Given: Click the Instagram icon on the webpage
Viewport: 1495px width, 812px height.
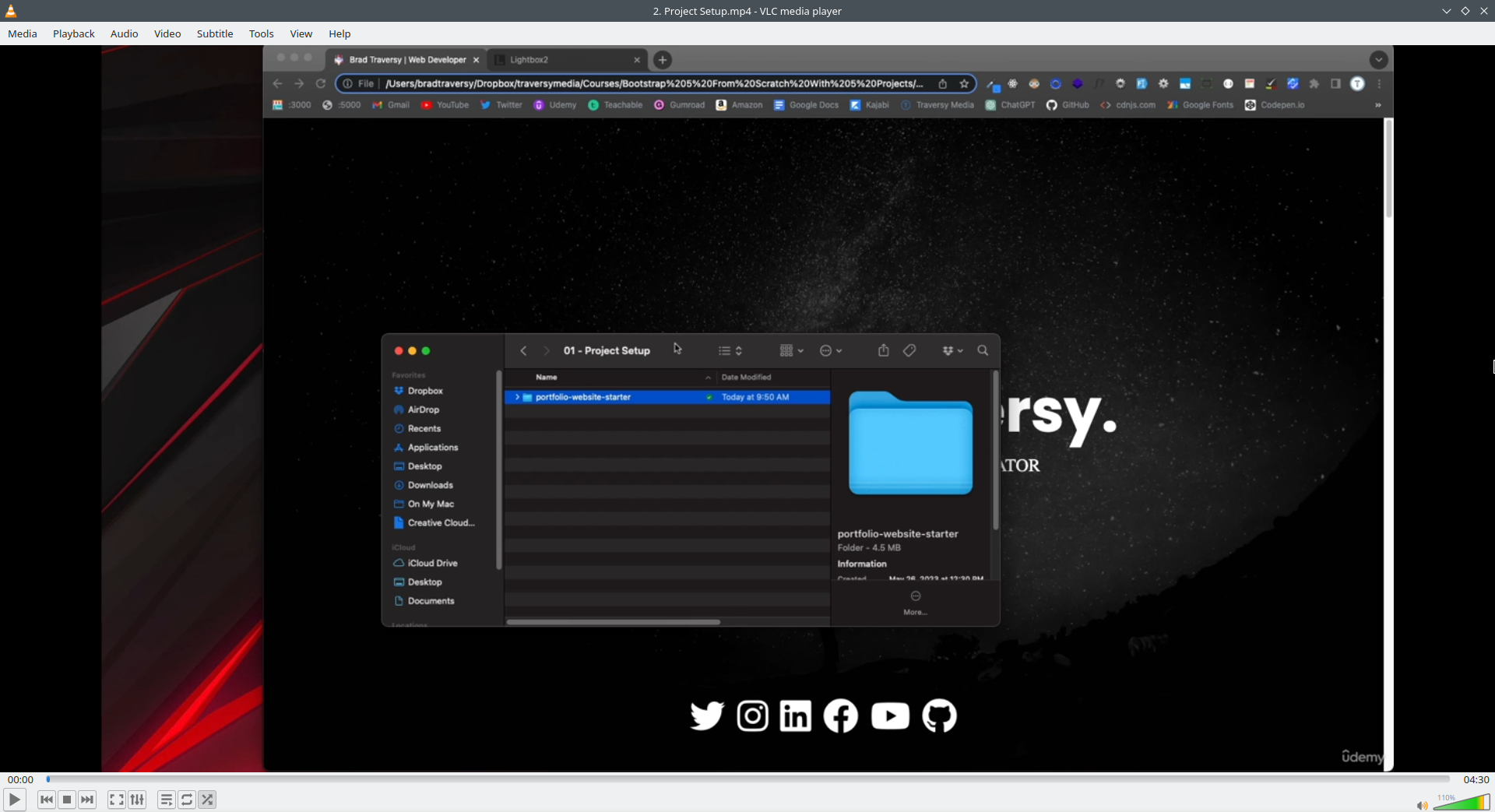Looking at the screenshot, I should (x=753, y=716).
